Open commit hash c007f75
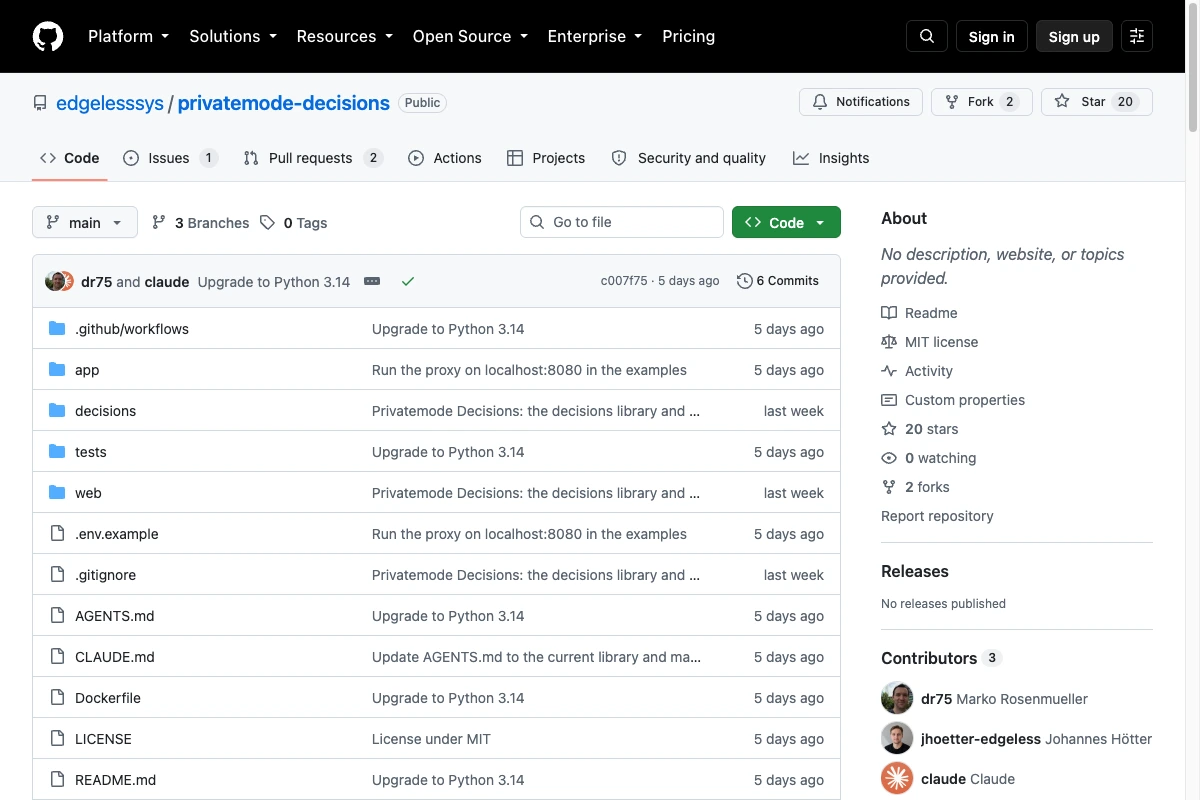Viewport: 1200px width, 800px height. (624, 281)
